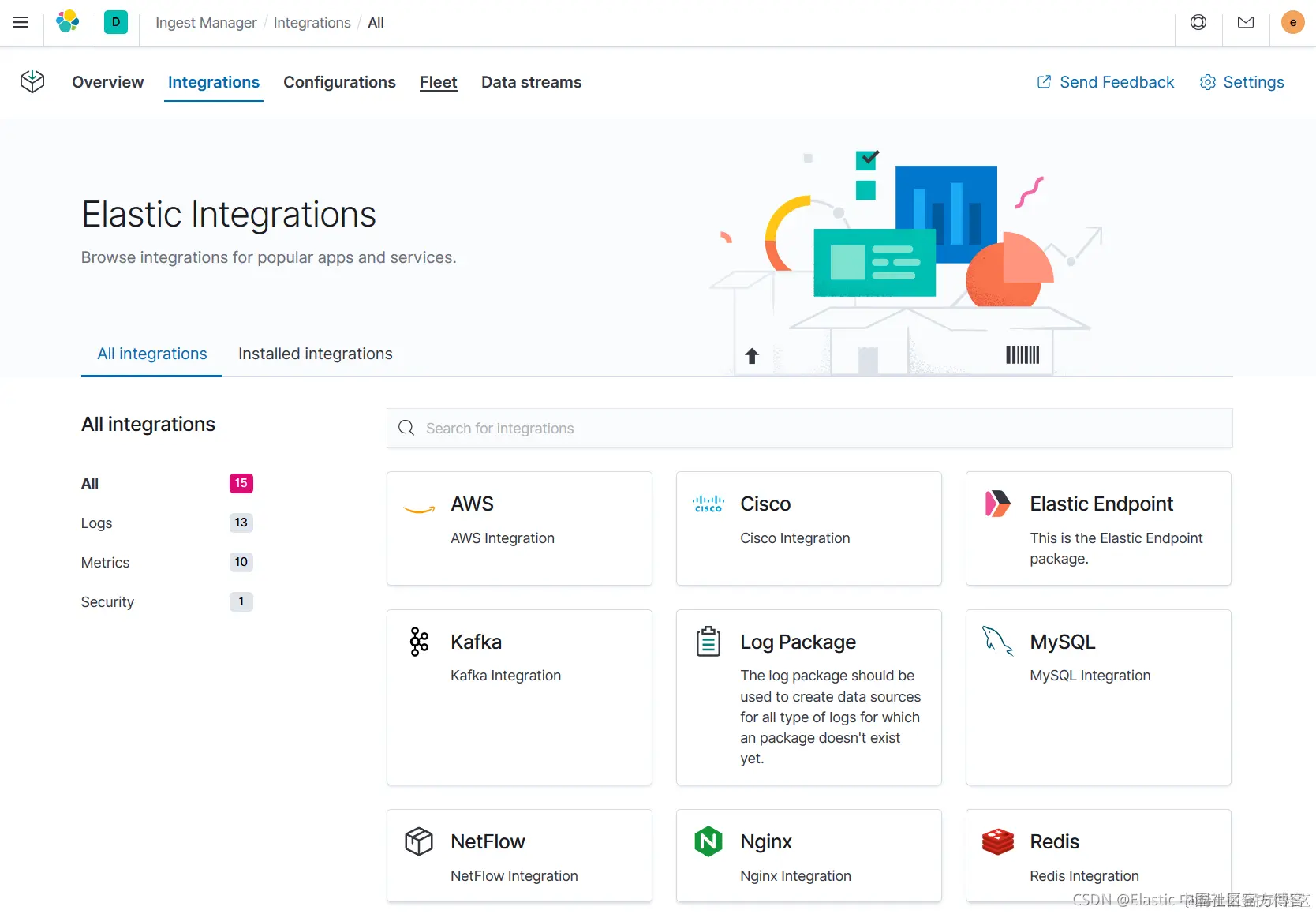Click the Cisco logo icon
The width and height of the screenshot is (1316, 914).
coord(708,504)
